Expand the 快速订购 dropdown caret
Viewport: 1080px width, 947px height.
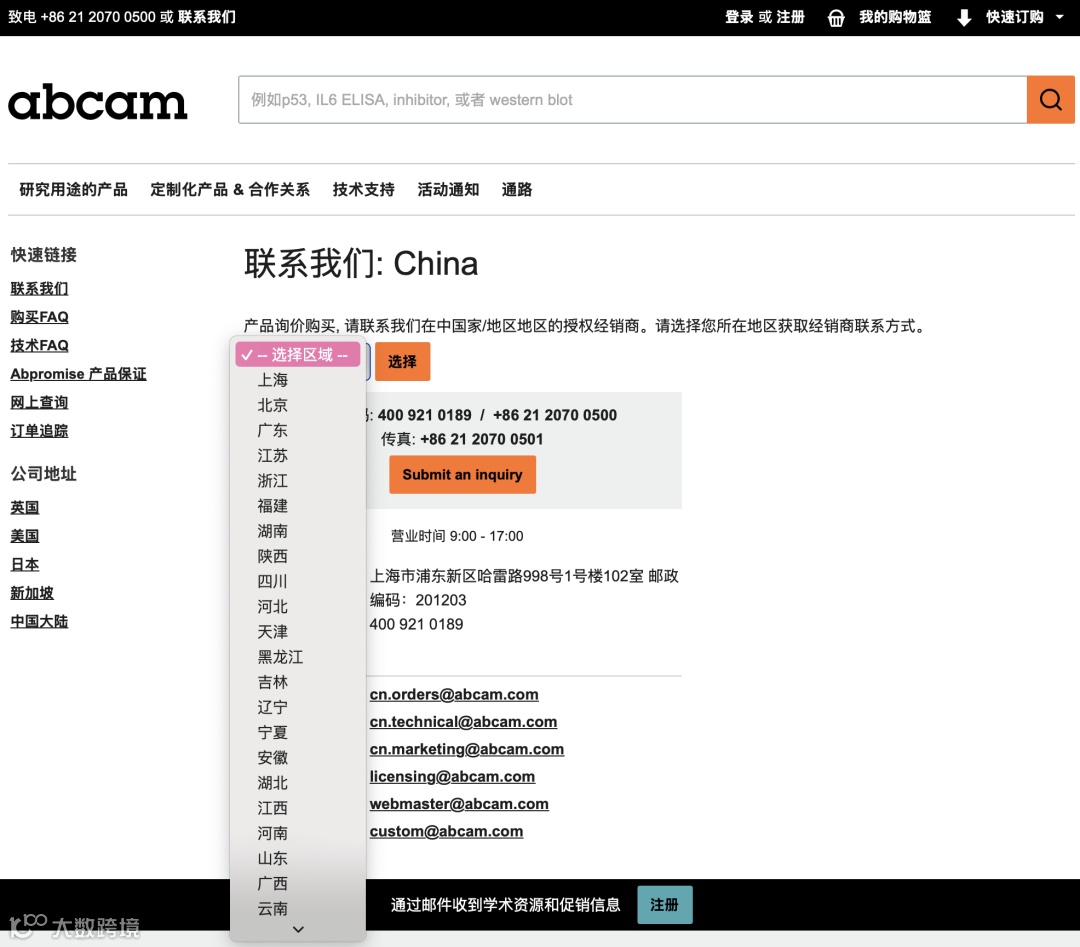coord(1059,17)
